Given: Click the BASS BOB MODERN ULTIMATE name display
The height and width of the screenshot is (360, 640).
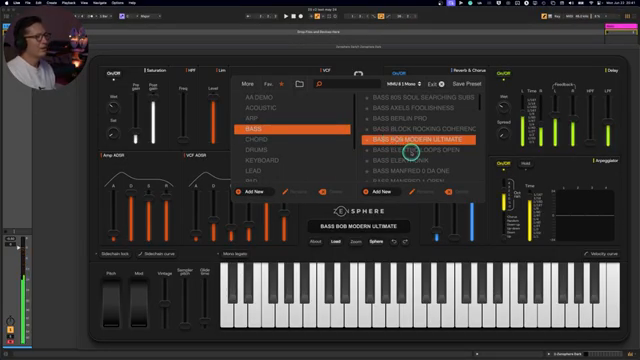Looking at the screenshot, I should pyautogui.click(x=358, y=226).
